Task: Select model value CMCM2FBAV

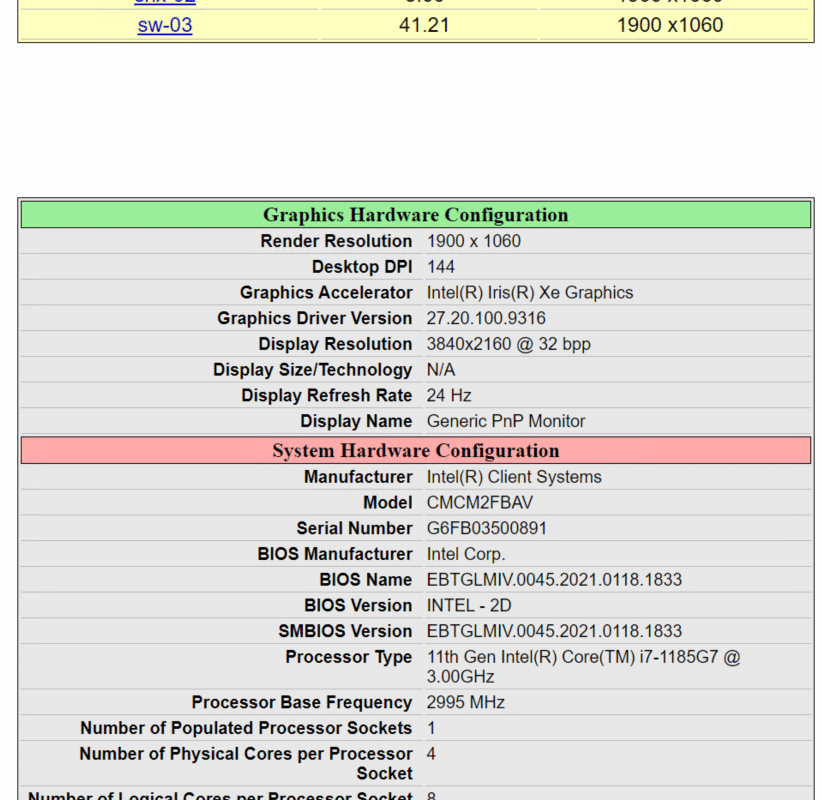Action: 480,503
